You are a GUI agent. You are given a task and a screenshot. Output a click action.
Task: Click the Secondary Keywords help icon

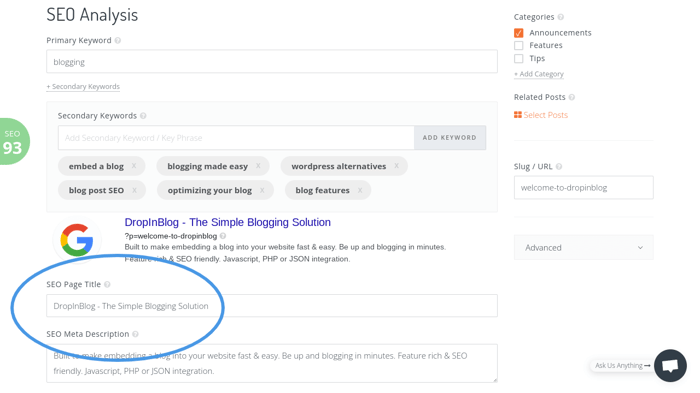(x=143, y=116)
